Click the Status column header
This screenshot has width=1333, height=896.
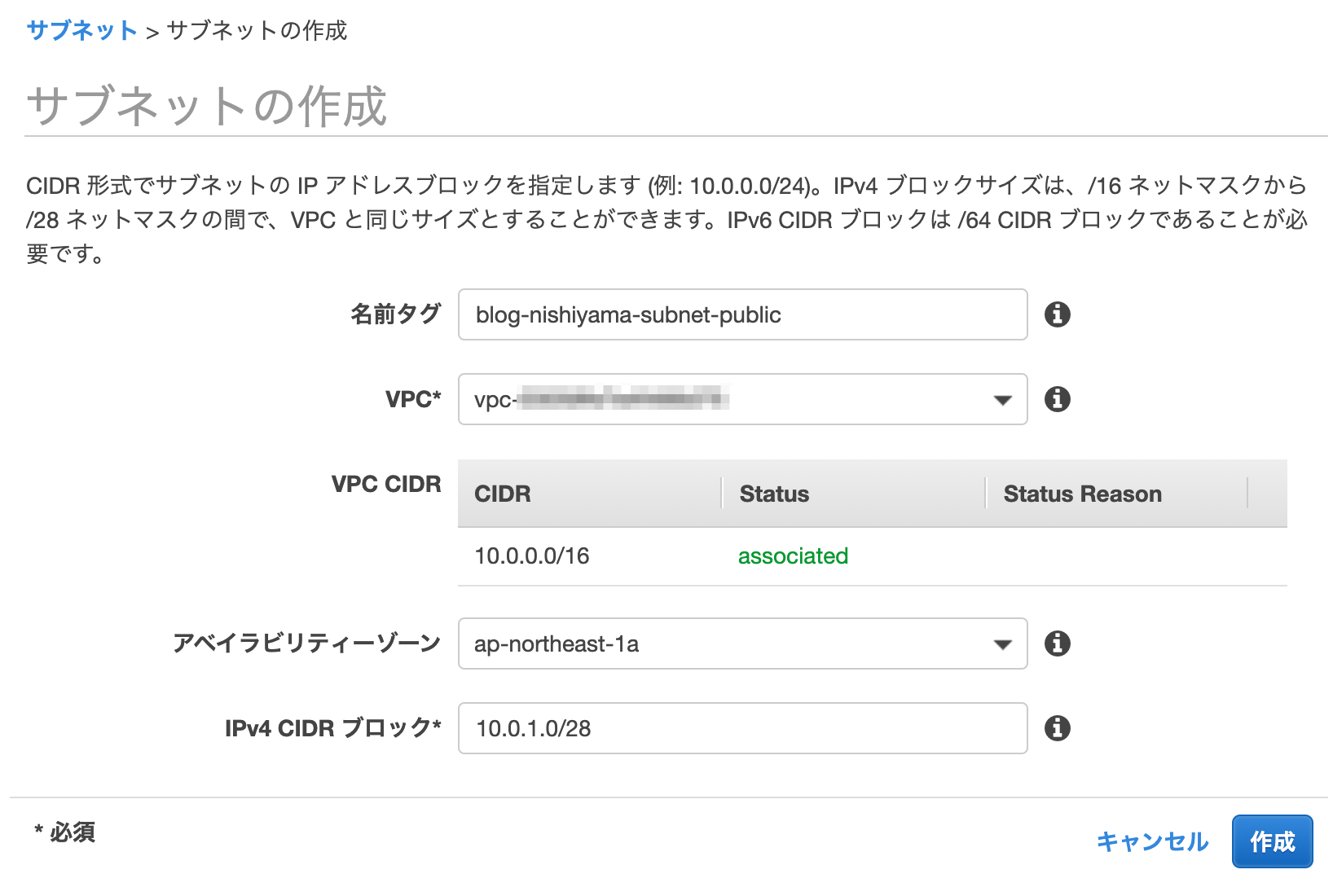coord(773,493)
